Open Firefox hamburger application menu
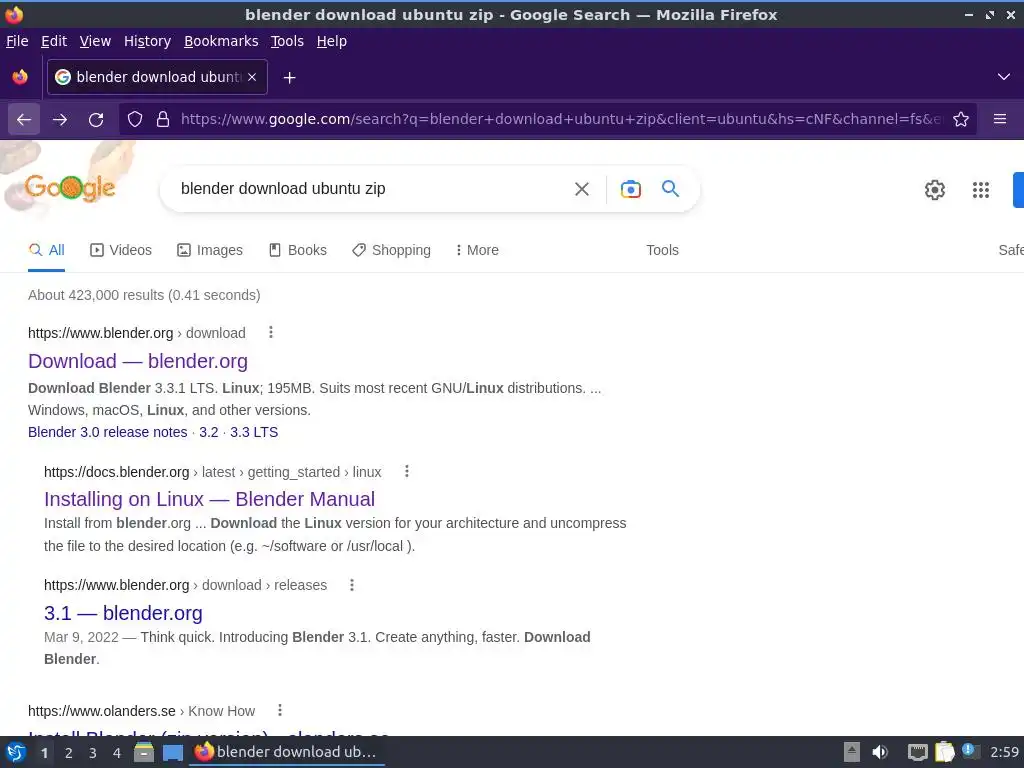 click(999, 120)
